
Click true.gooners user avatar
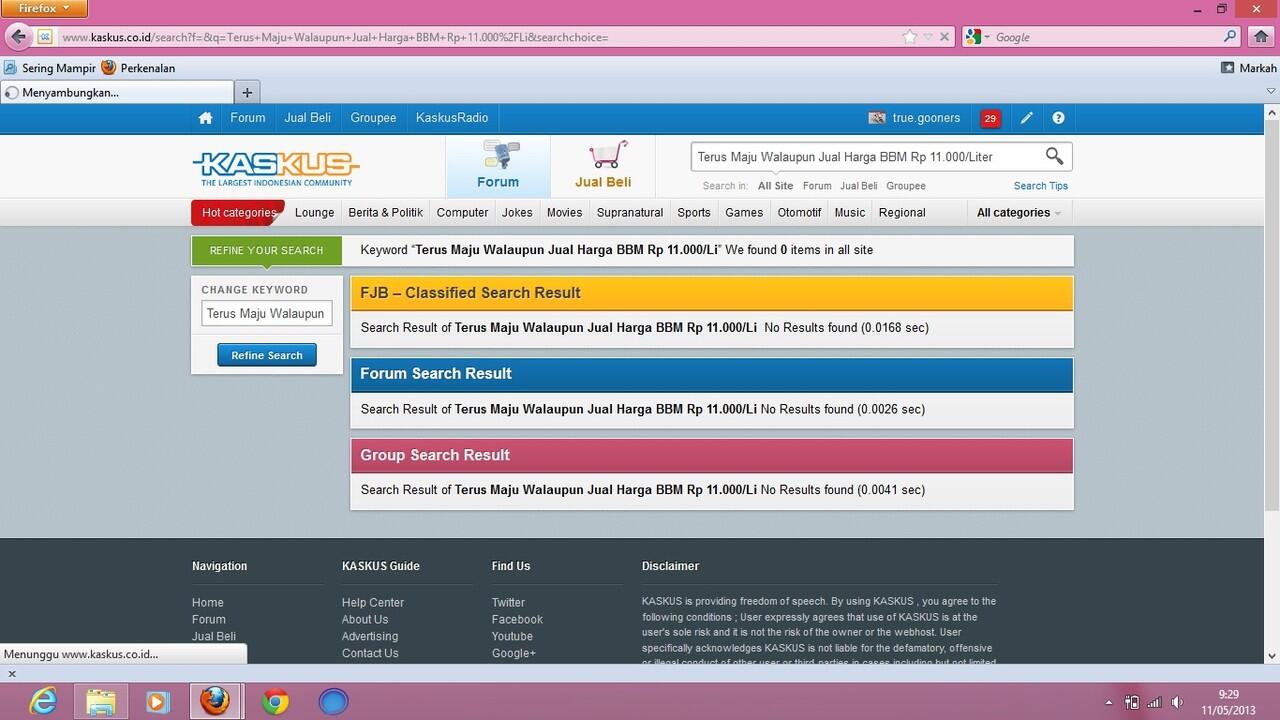click(877, 118)
